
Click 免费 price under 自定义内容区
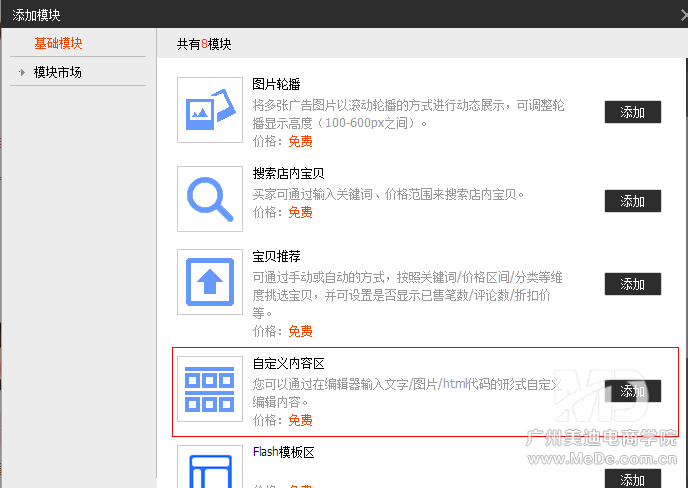click(301, 420)
